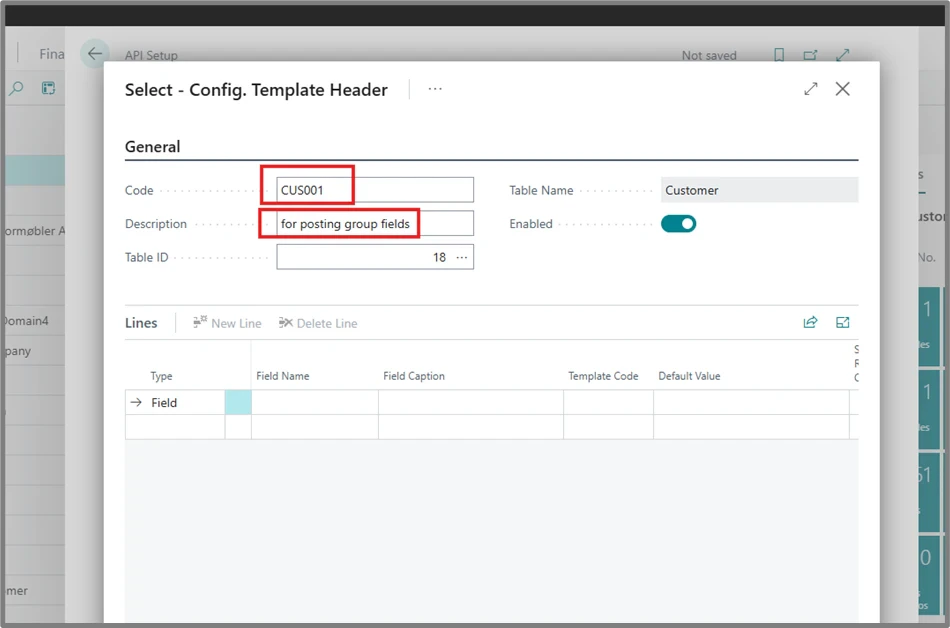Image resolution: width=950 pixels, height=628 pixels.
Task: Click the Field Name column header
Action: pyautogui.click(x=282, y=376)
